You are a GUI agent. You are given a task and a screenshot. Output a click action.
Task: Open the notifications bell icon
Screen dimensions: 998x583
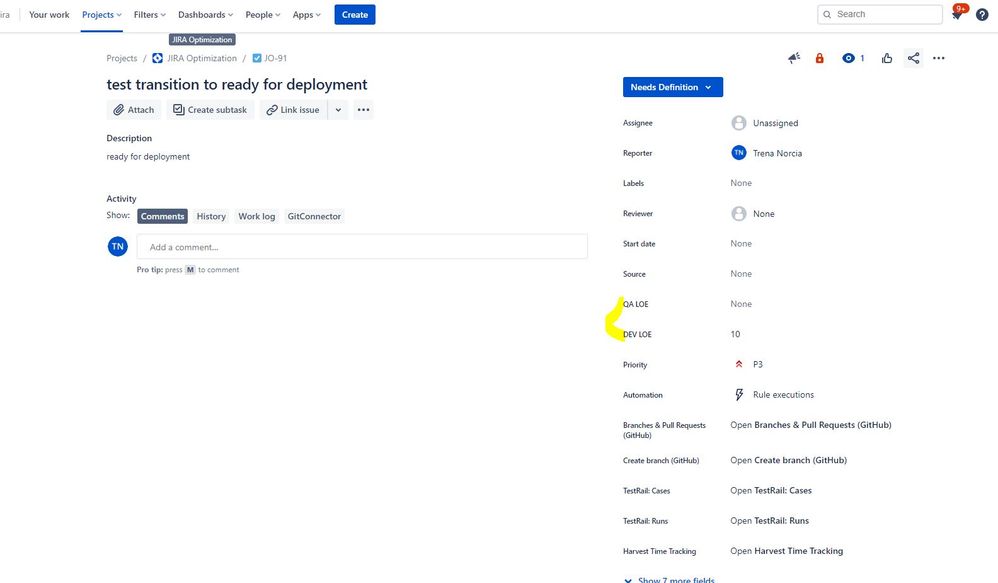pyautogui.click(x=957, y=15)
